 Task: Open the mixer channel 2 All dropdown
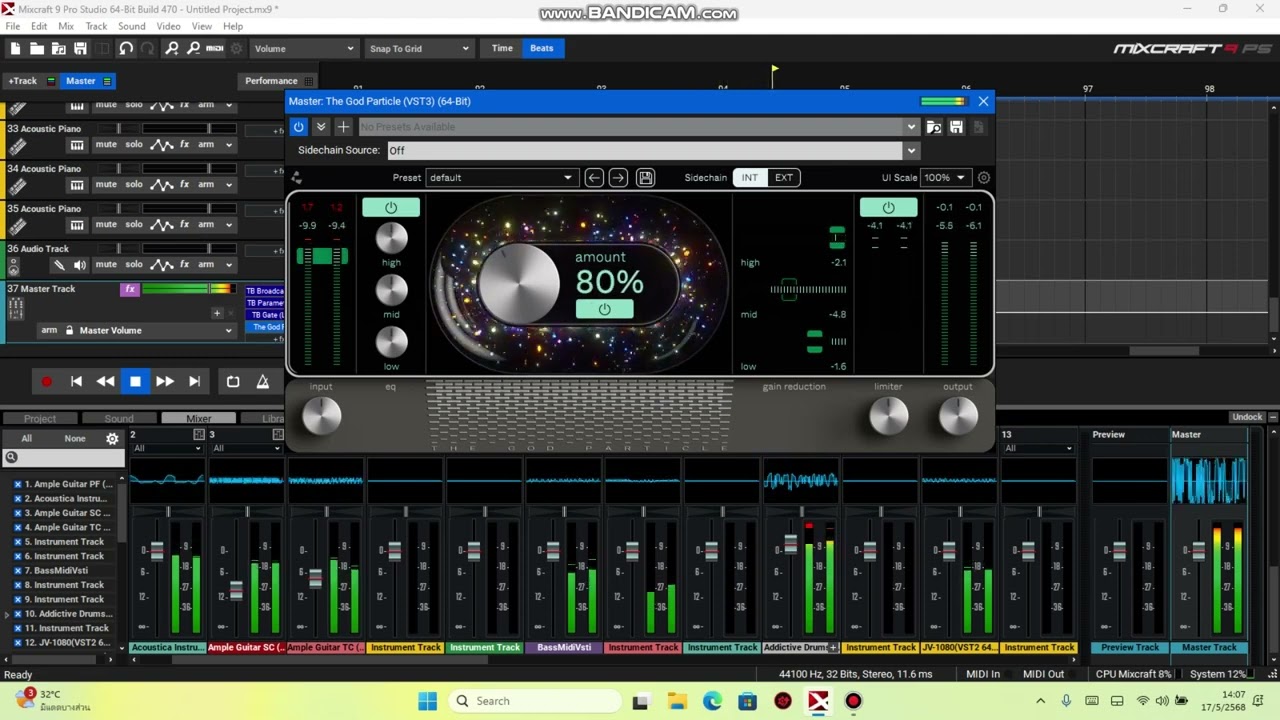[x=166, y=448]
